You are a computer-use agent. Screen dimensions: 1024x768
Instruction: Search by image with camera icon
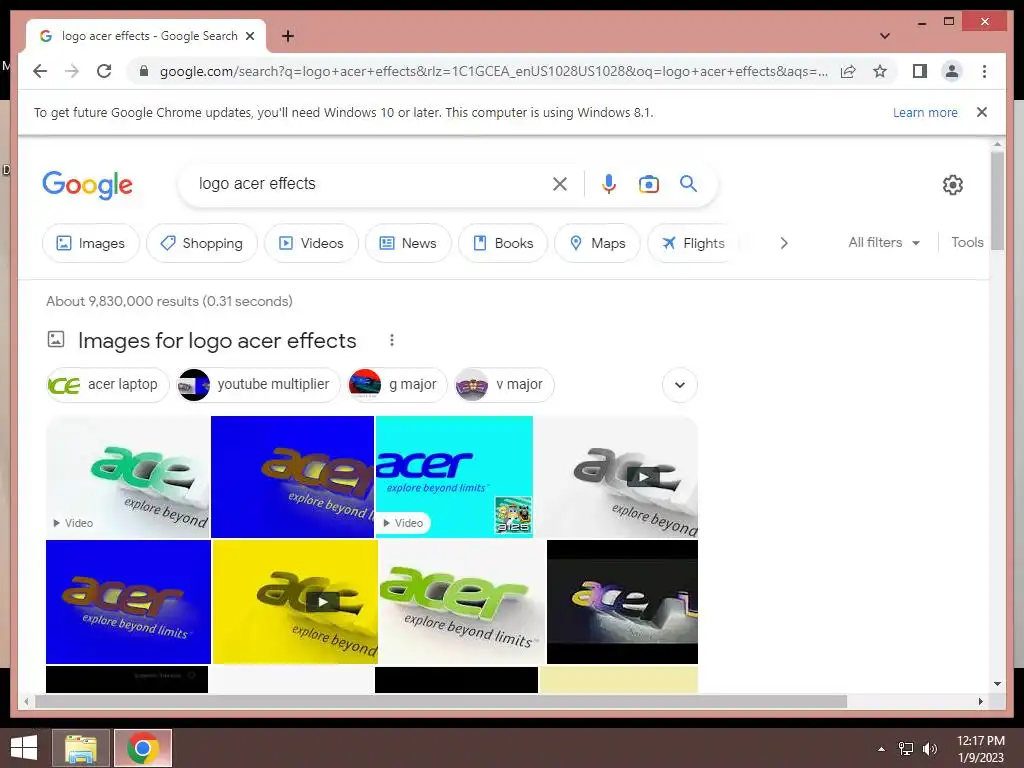(648, 184)
